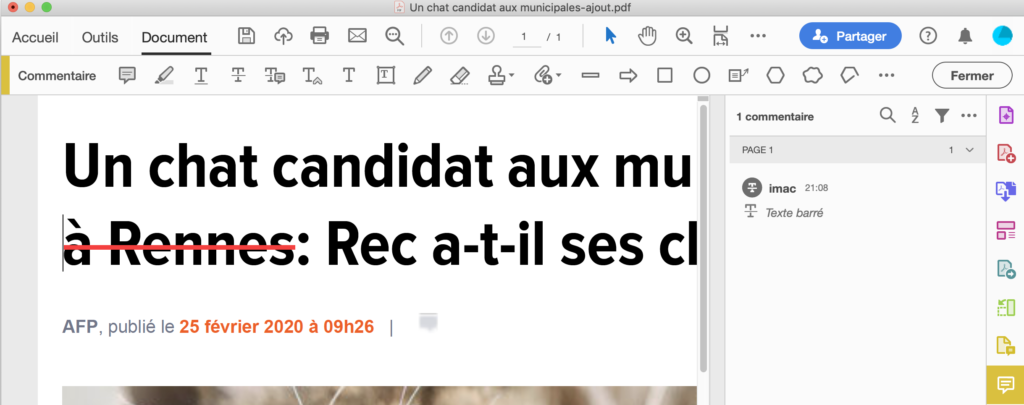Toggle fit page width scrolling icon
Screen dimensions: 1024x405
(720, 36)
